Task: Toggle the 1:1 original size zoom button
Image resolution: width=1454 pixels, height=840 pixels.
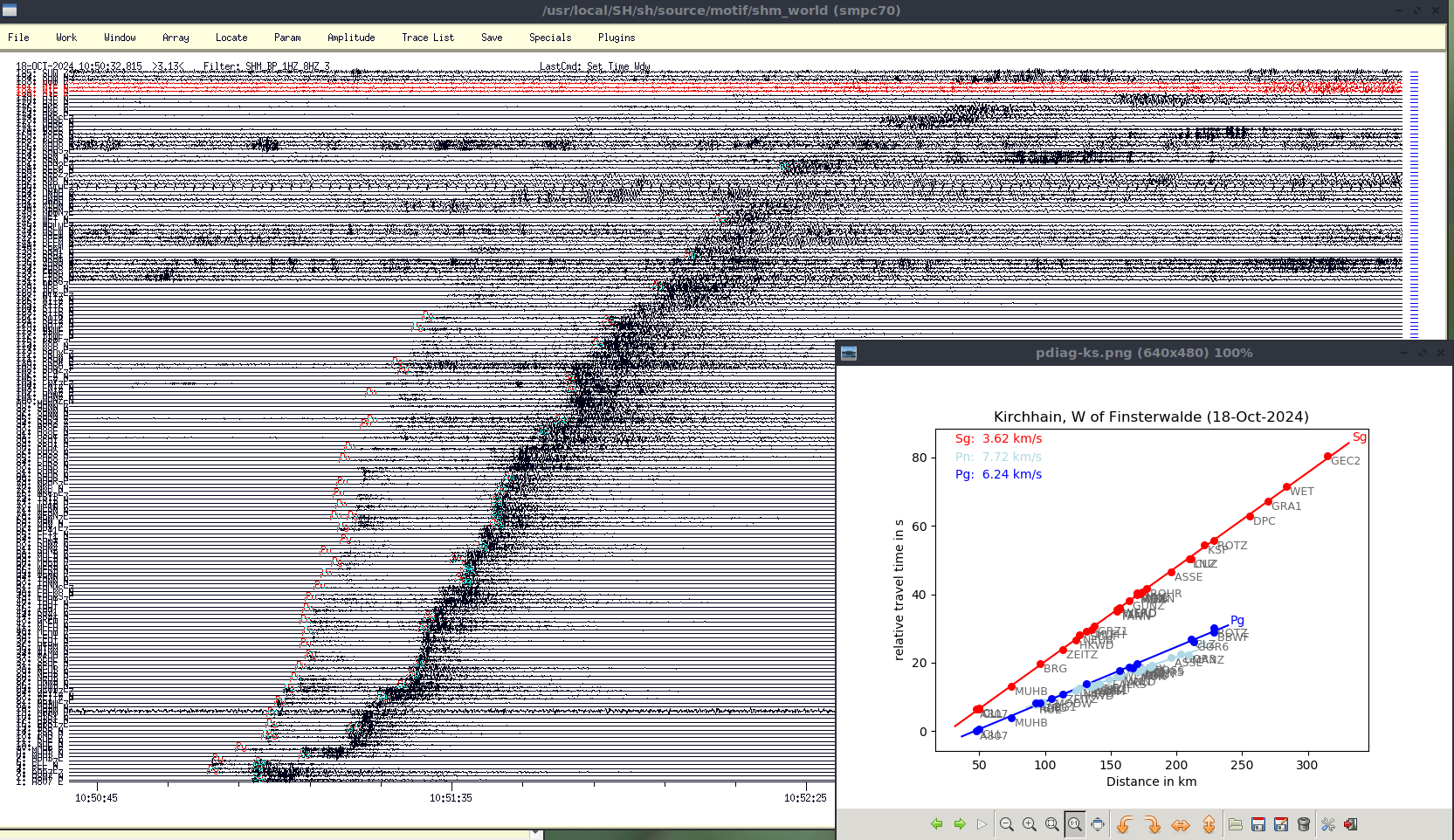Action: click(x=1075, y=824)
